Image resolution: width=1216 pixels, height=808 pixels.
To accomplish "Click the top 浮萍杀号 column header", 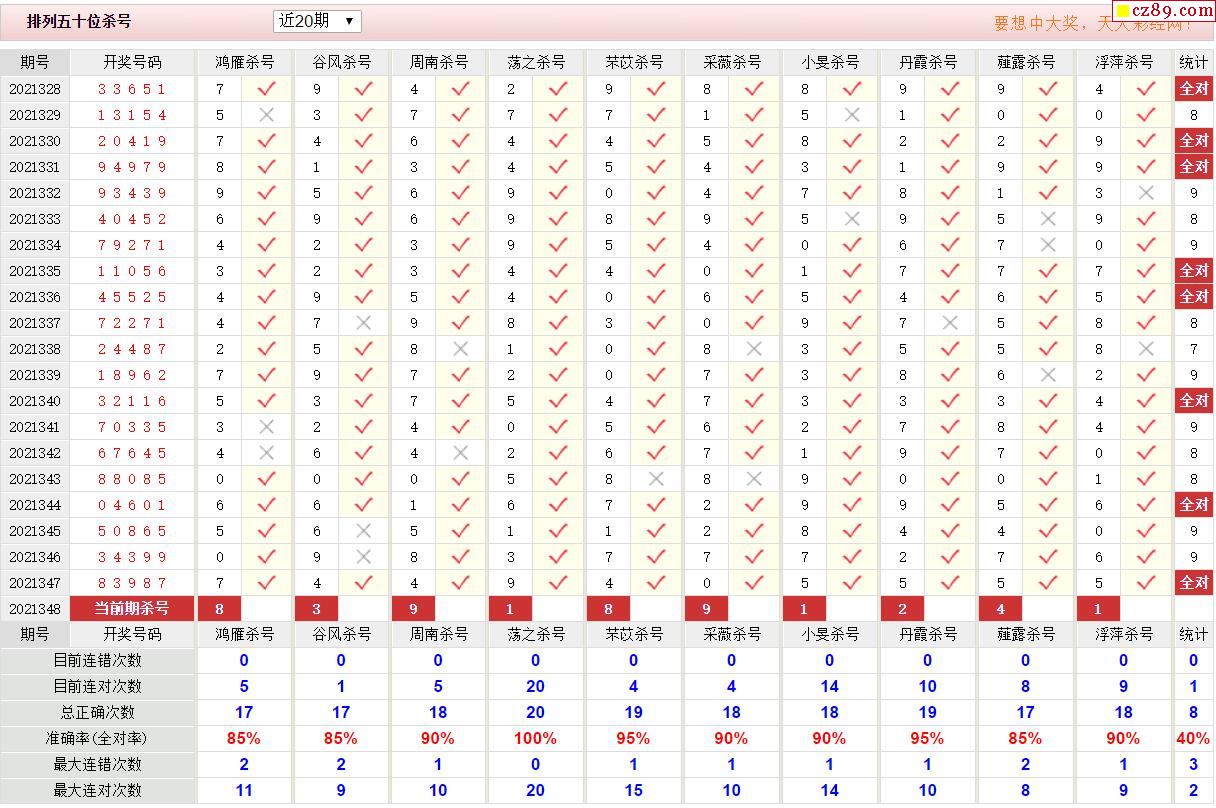I will (1124, 62).
